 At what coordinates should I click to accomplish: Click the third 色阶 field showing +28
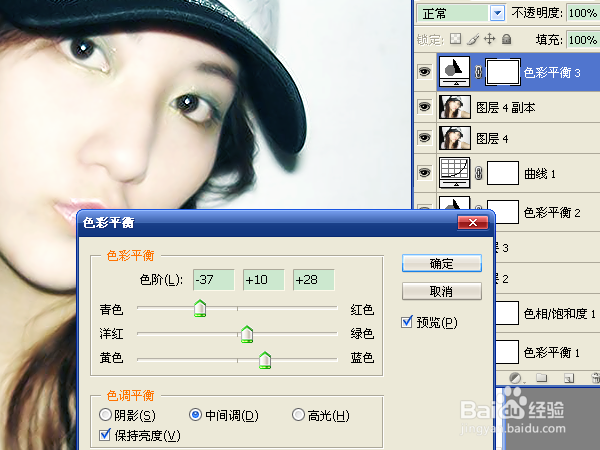314,280
